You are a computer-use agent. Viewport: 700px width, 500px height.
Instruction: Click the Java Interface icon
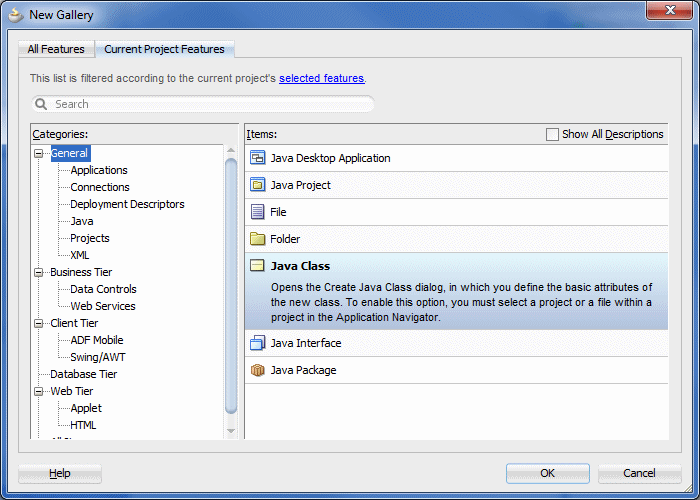click(257, 343)
